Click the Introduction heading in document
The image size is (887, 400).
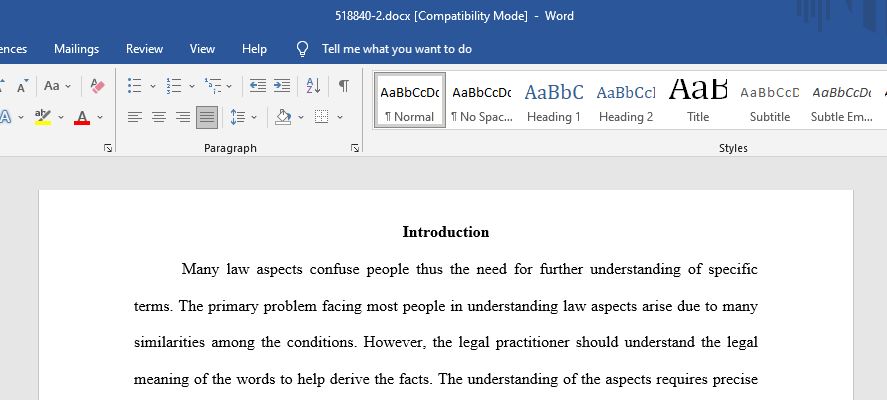446,232
